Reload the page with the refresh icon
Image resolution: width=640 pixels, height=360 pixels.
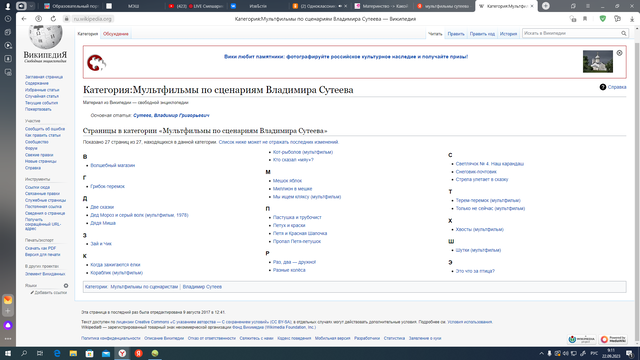pyautogui.click(x=53, y=19)
